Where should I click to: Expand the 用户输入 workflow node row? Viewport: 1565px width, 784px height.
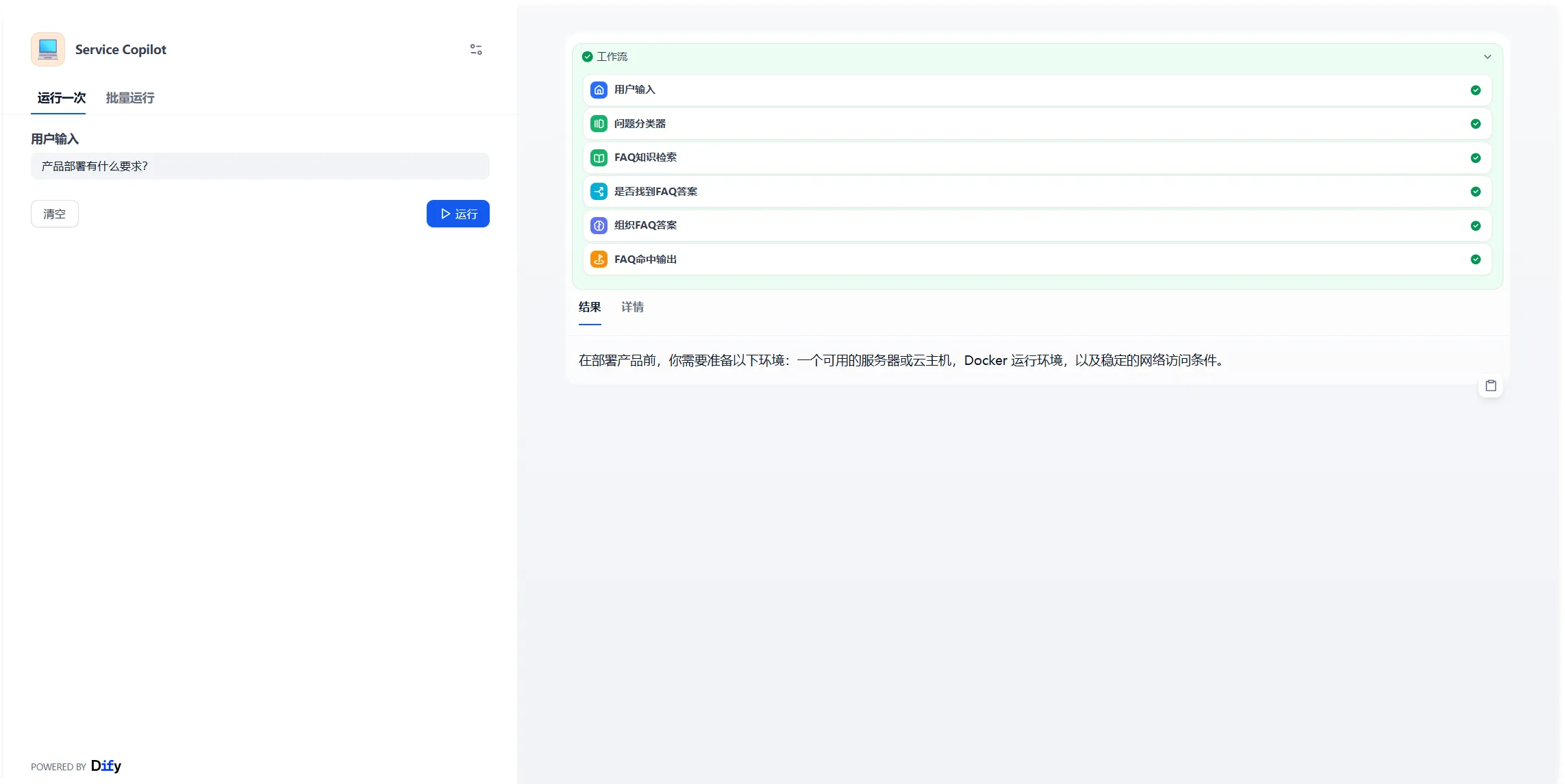(1037, 90)
